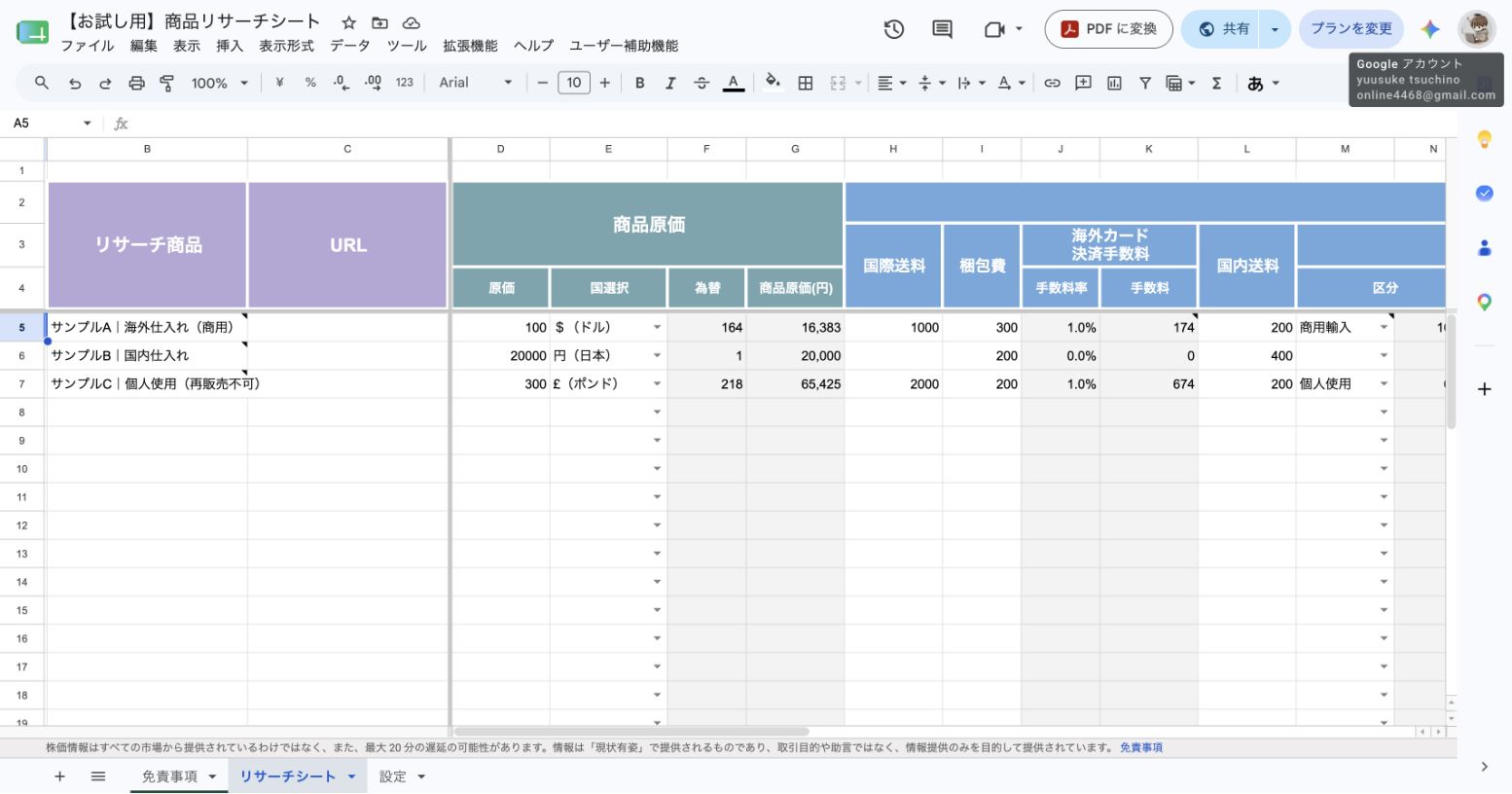The width and height of the screenshot is (1512, 794).
Task: Open the search menus magnifier tool
Action: pyautogui.click(x=42, y=83)
